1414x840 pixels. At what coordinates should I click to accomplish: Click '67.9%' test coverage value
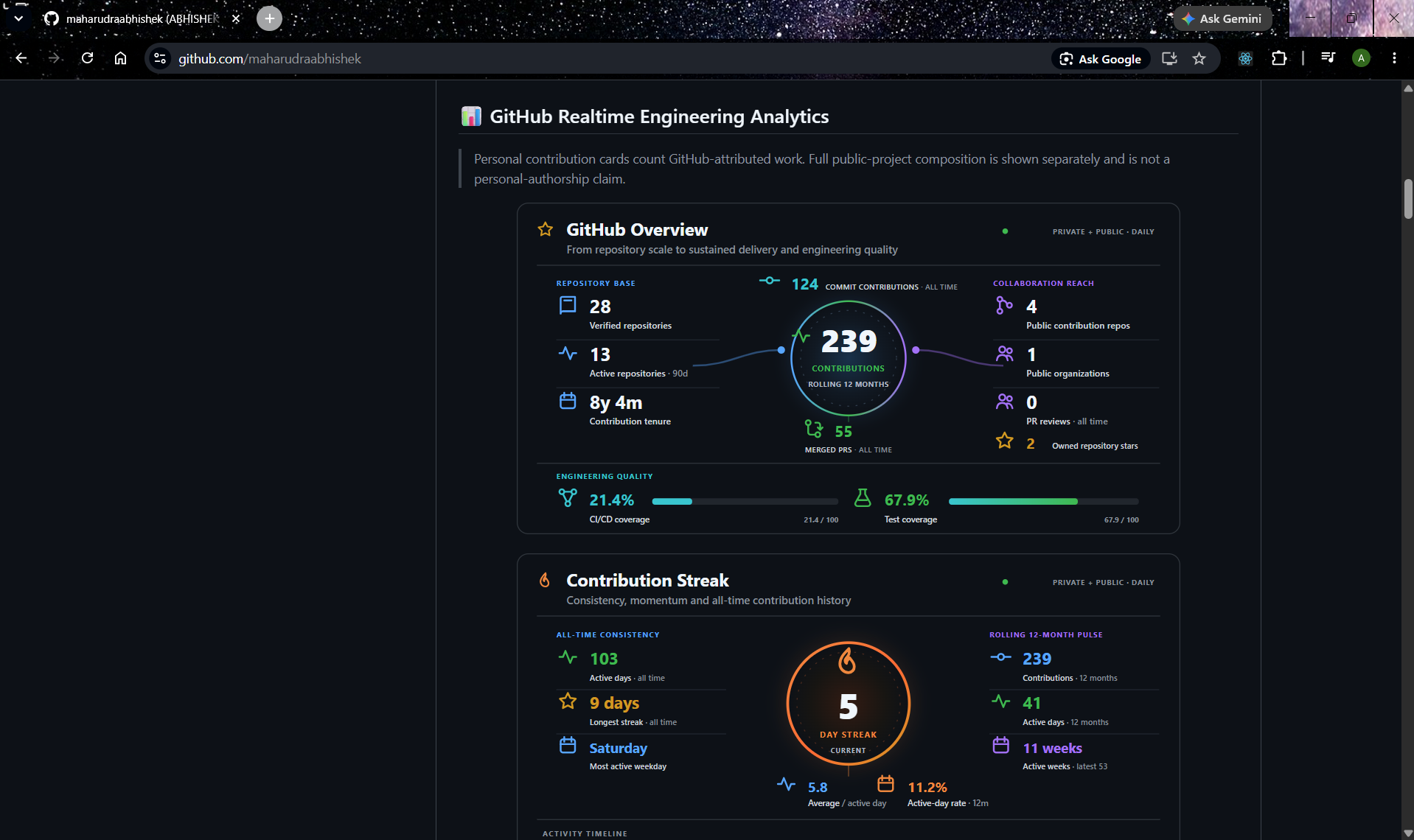pyautogui.click(x=907, y=500)
